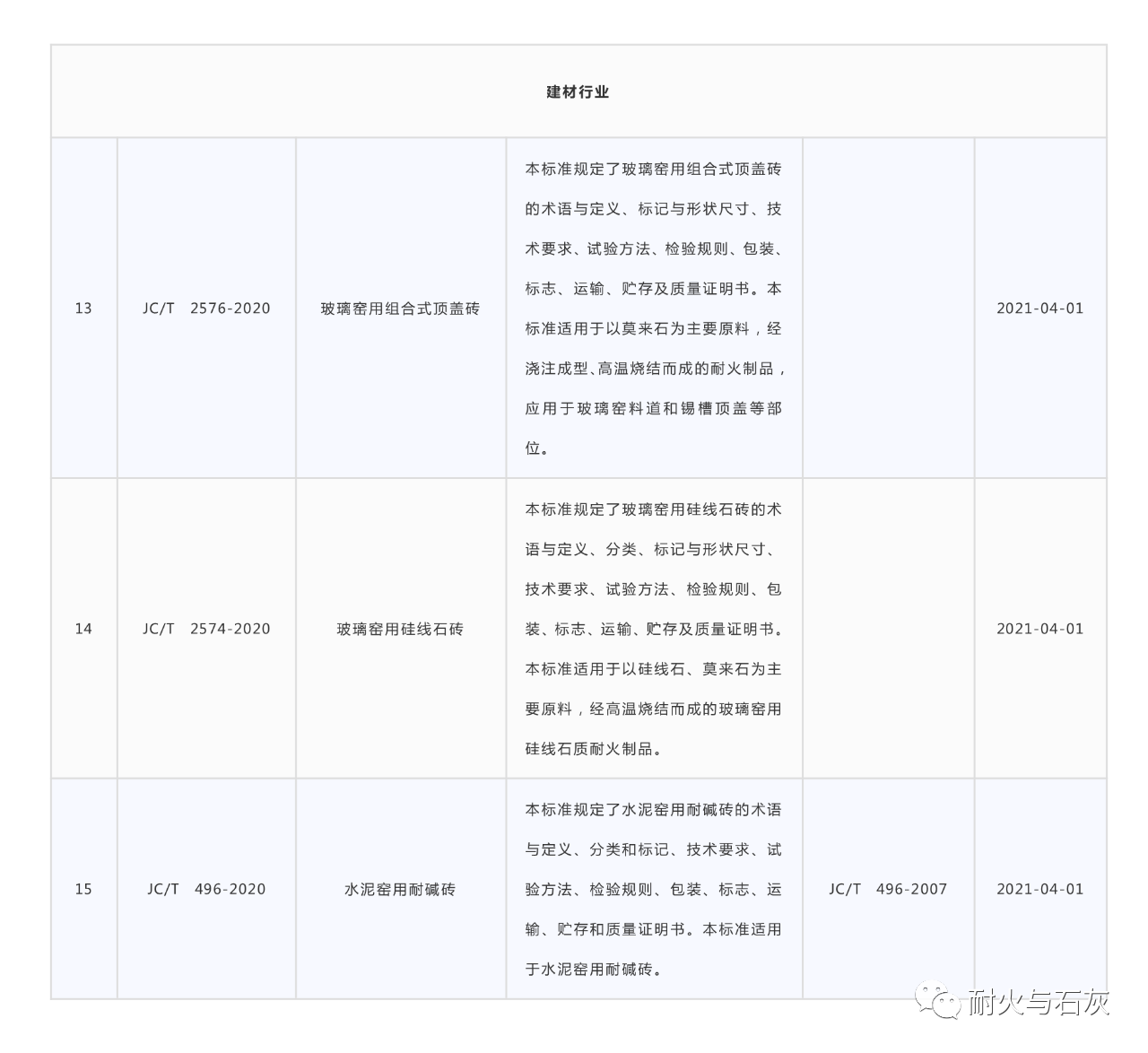Select the description text for row 13
This screenshot has width=1148, height=1053.
pos(653,308)
